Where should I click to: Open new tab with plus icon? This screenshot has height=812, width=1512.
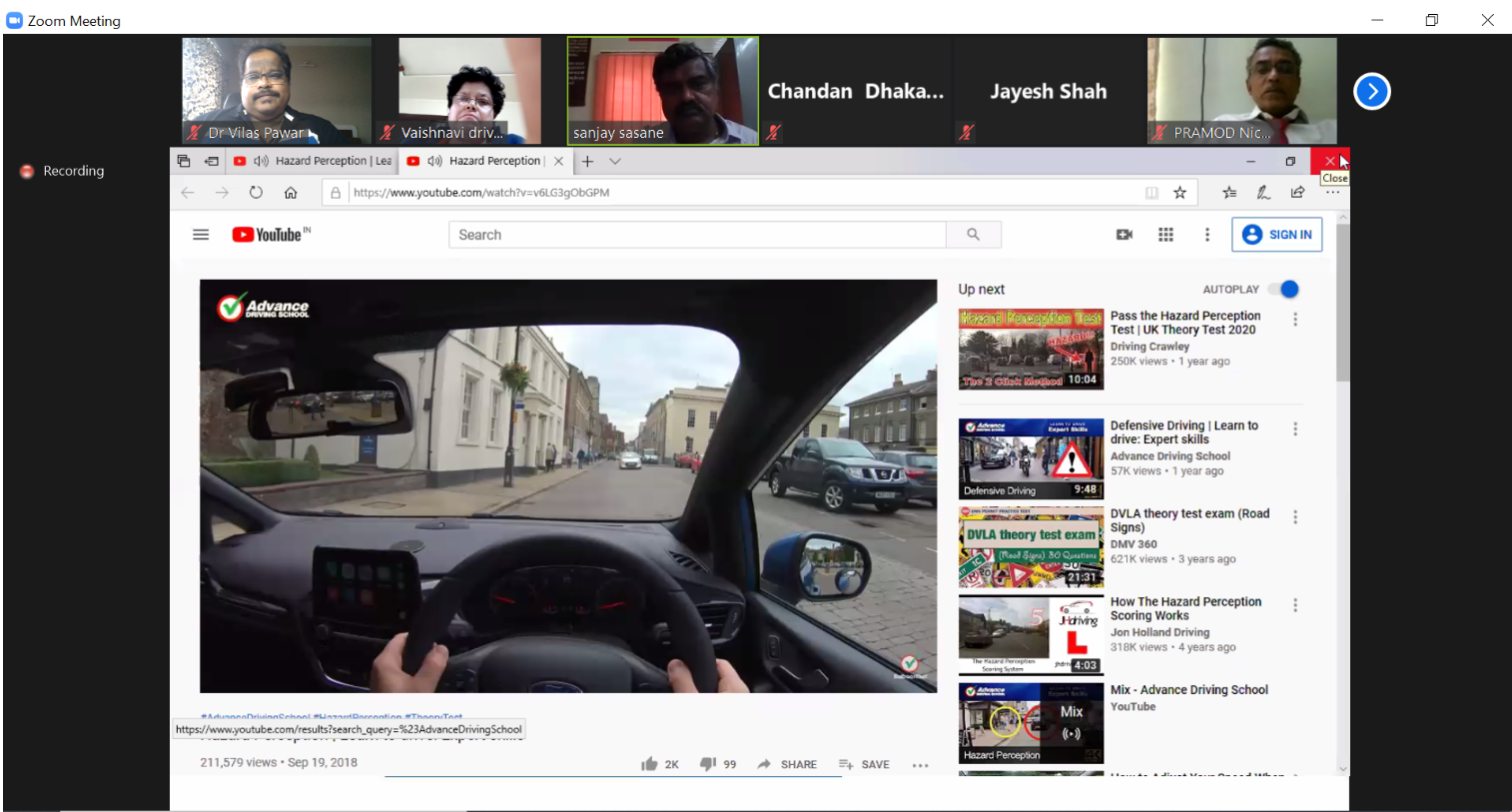coord(587,161)
